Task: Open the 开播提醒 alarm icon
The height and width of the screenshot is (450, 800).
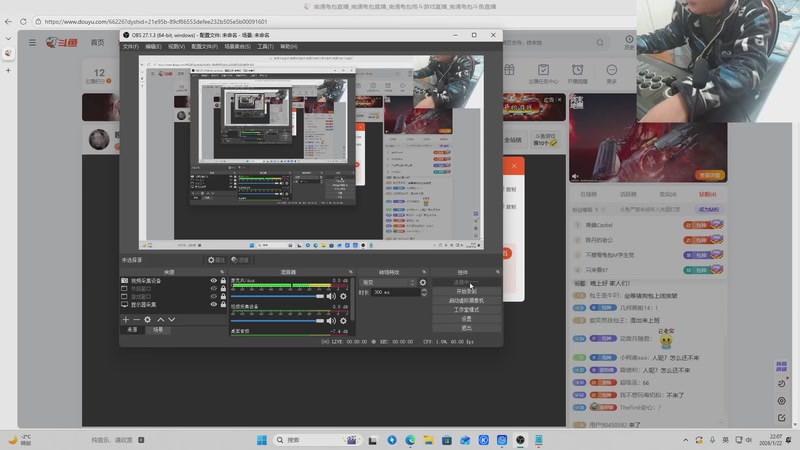Action: click(x=578, y=73)
